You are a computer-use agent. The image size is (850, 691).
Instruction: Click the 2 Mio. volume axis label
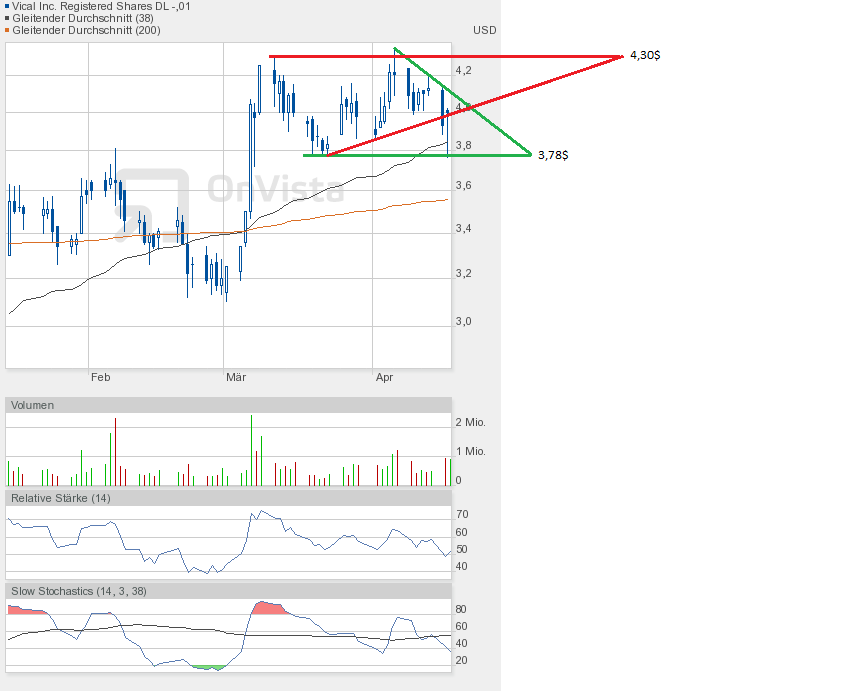point(470,423)
